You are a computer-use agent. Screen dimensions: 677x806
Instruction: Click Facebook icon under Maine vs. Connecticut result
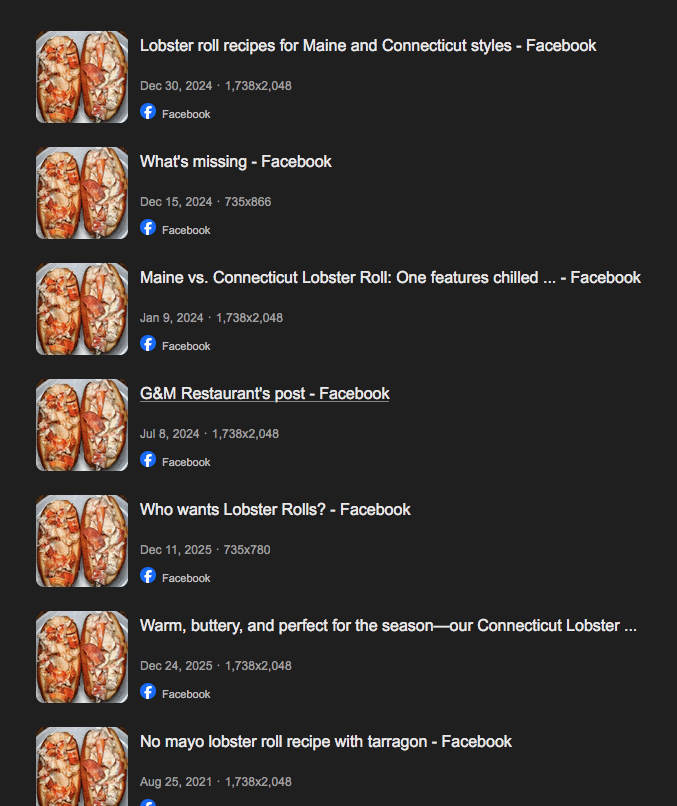point(148,343)
